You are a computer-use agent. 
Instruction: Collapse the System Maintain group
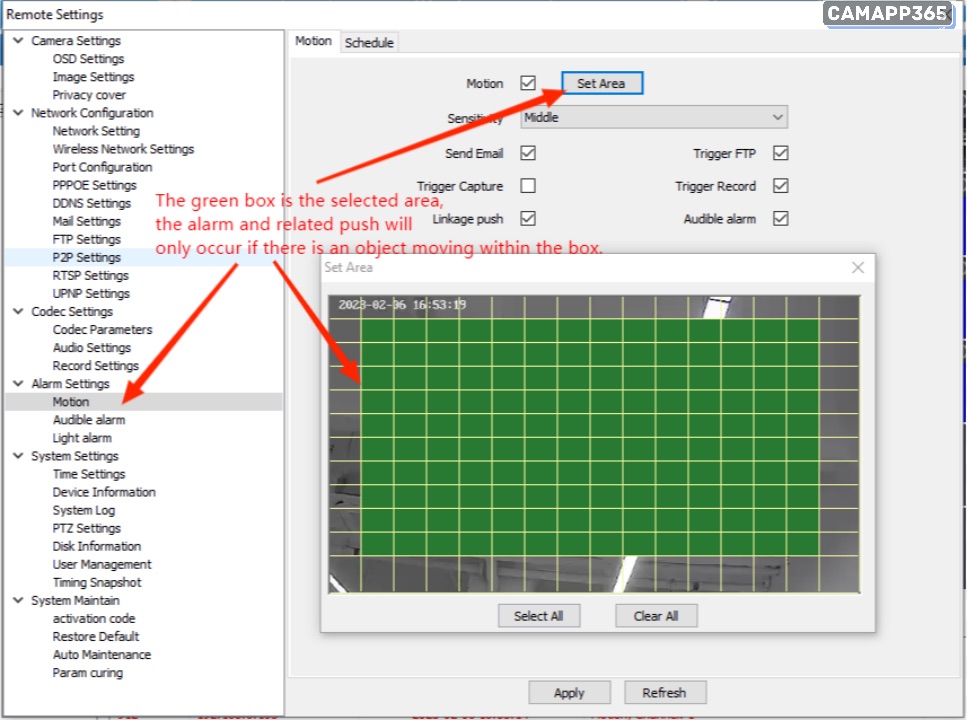(19, 601)
